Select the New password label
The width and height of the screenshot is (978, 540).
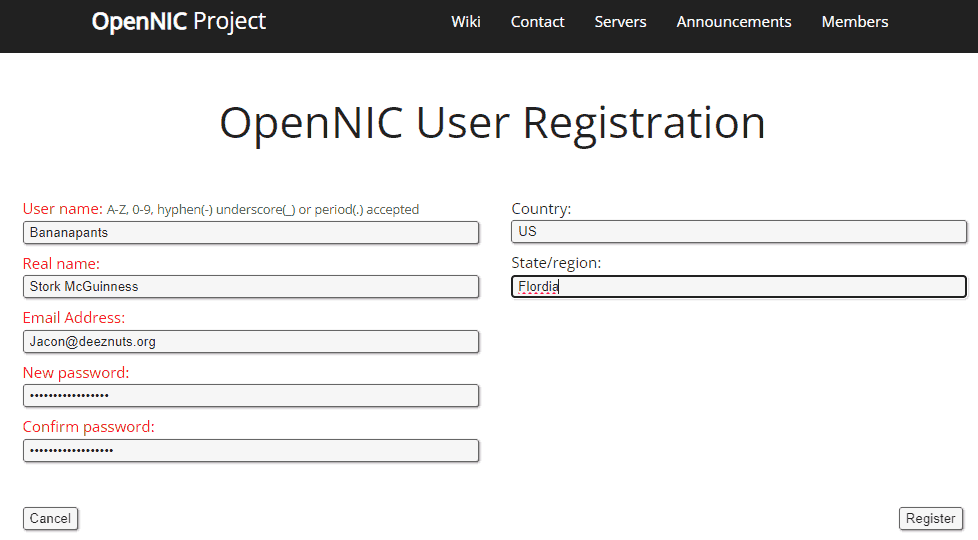pyautogui.click(x=76, y=373)
